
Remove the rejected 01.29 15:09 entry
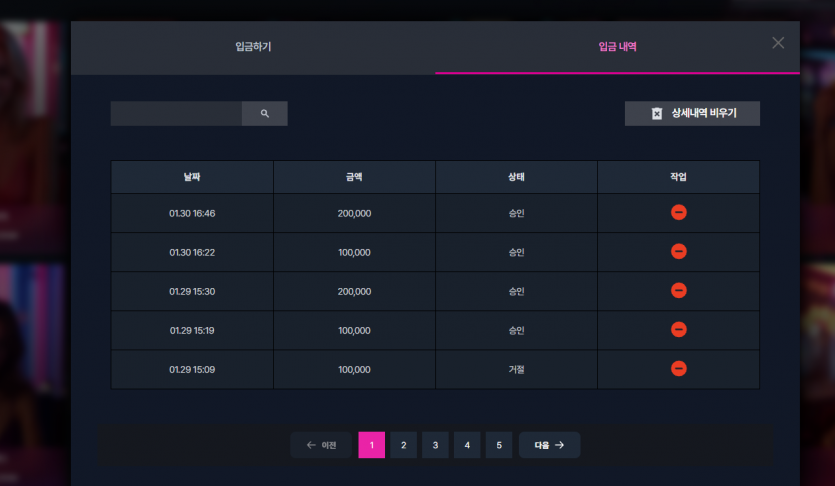[x=678, y=368]
